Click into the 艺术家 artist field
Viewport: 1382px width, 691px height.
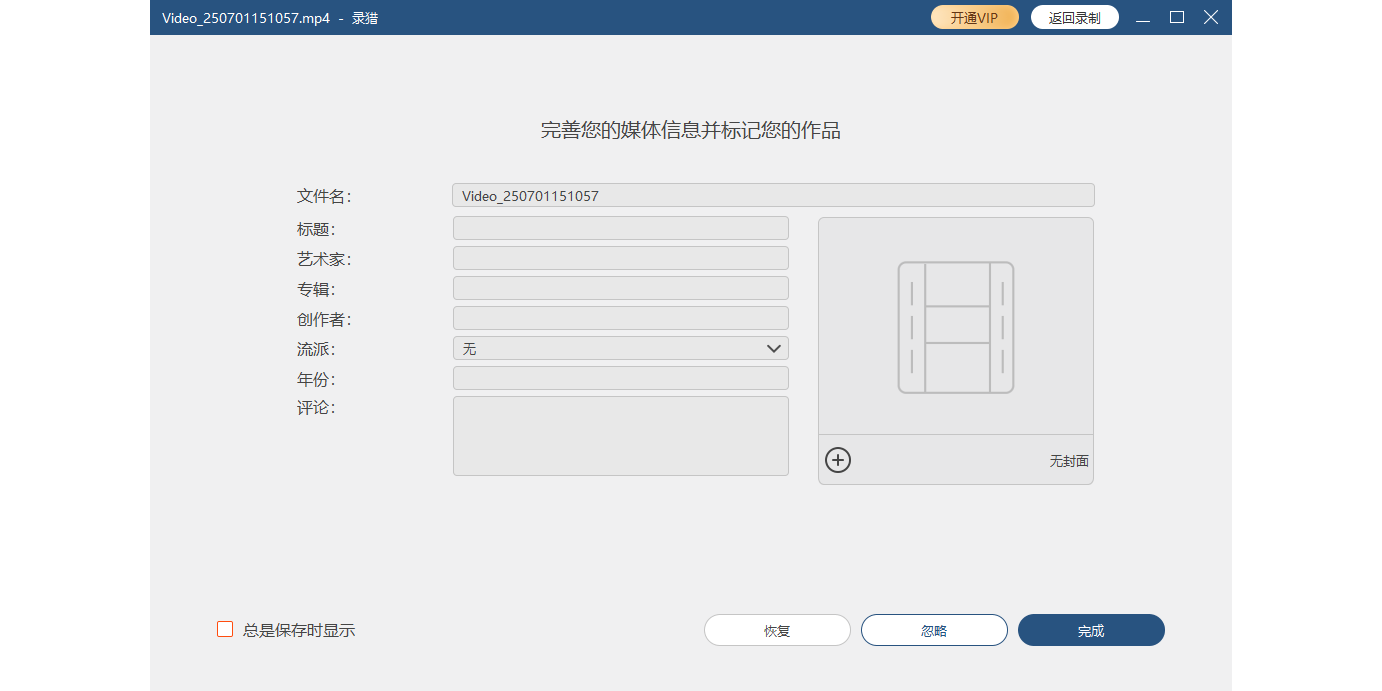tap(621, 258)
